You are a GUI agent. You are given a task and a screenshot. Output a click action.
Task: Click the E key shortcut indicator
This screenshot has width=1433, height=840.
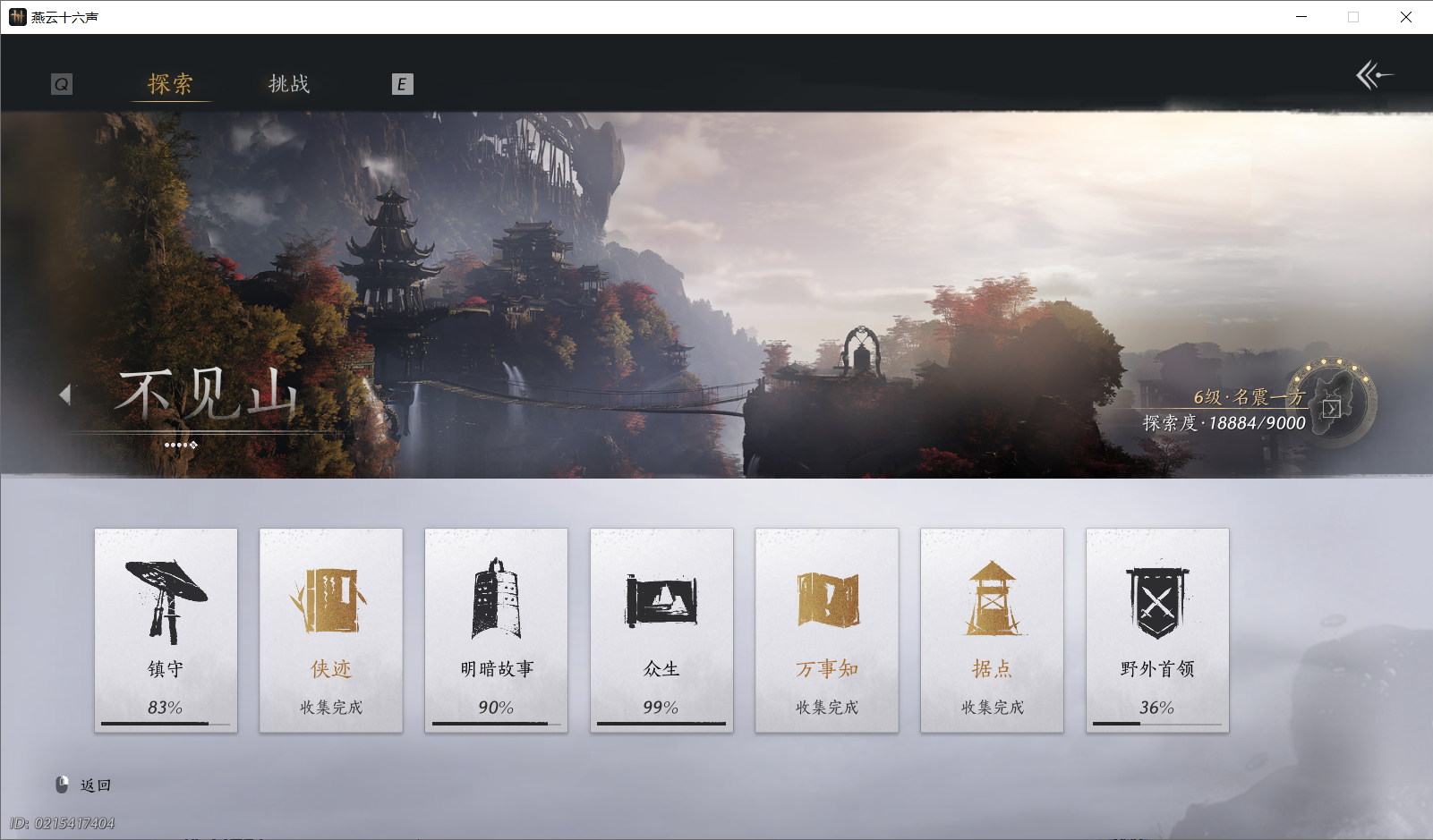pyautogui.click(x=403, y=83)
